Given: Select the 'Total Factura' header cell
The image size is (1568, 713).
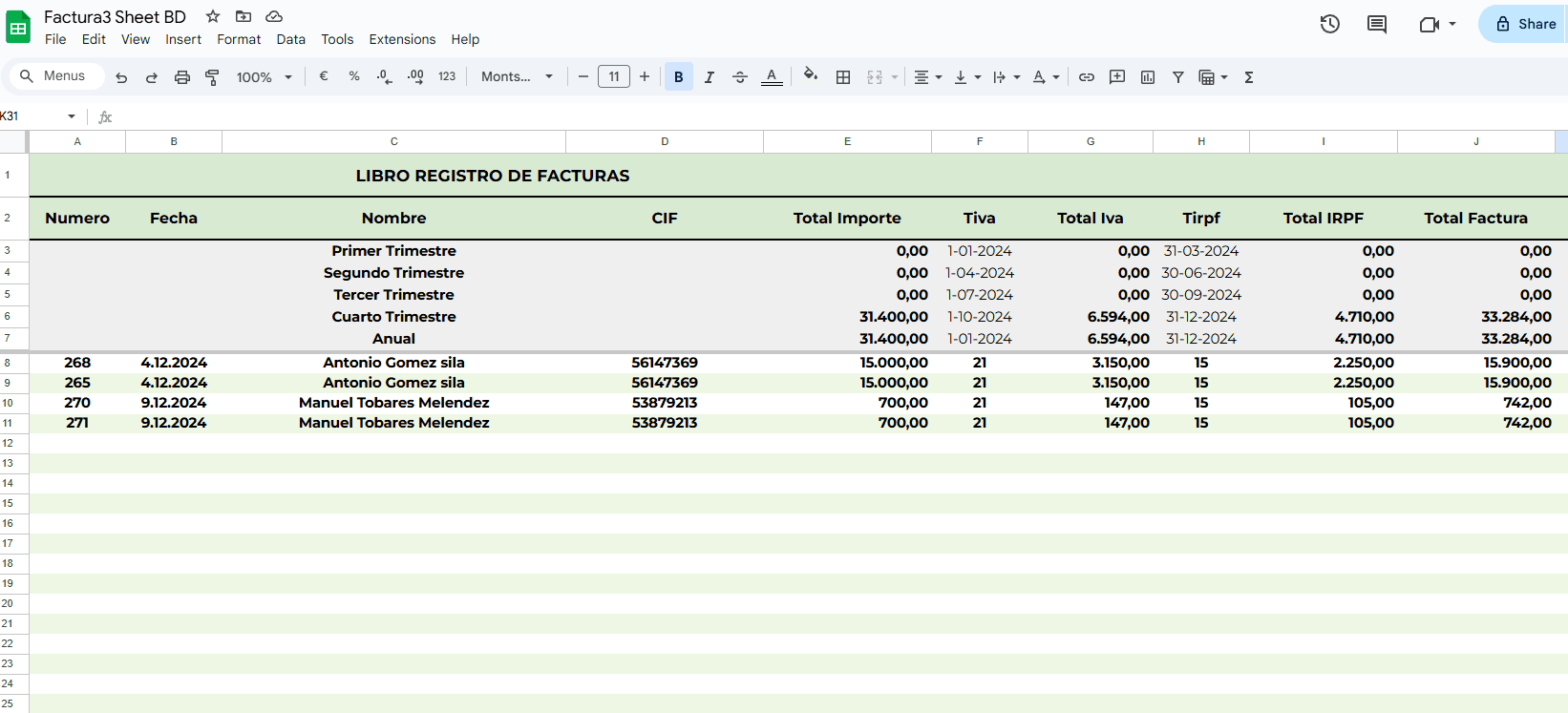Looking at the screenshot, I should pyautogui.click(x=1476, y=218).
